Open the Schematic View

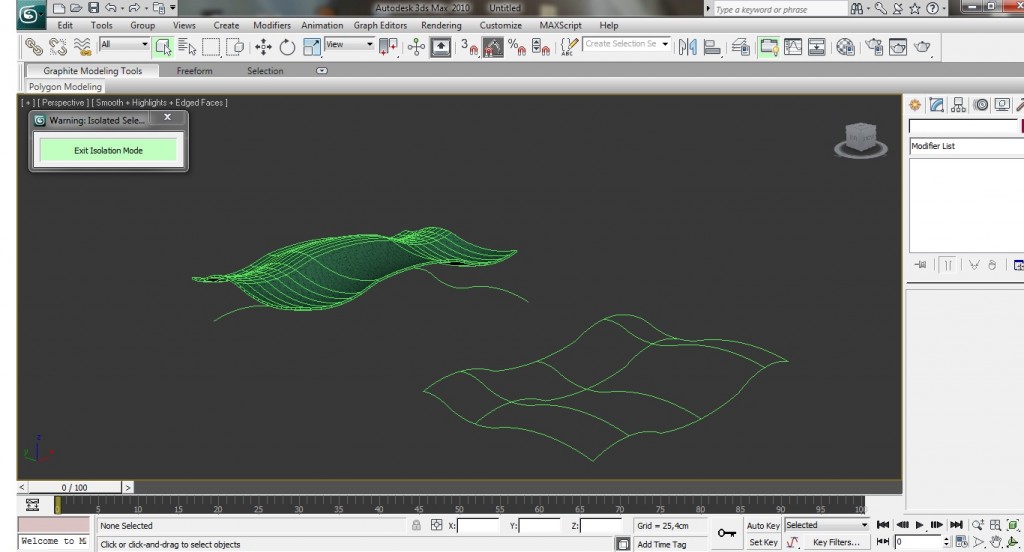(817, 47)
